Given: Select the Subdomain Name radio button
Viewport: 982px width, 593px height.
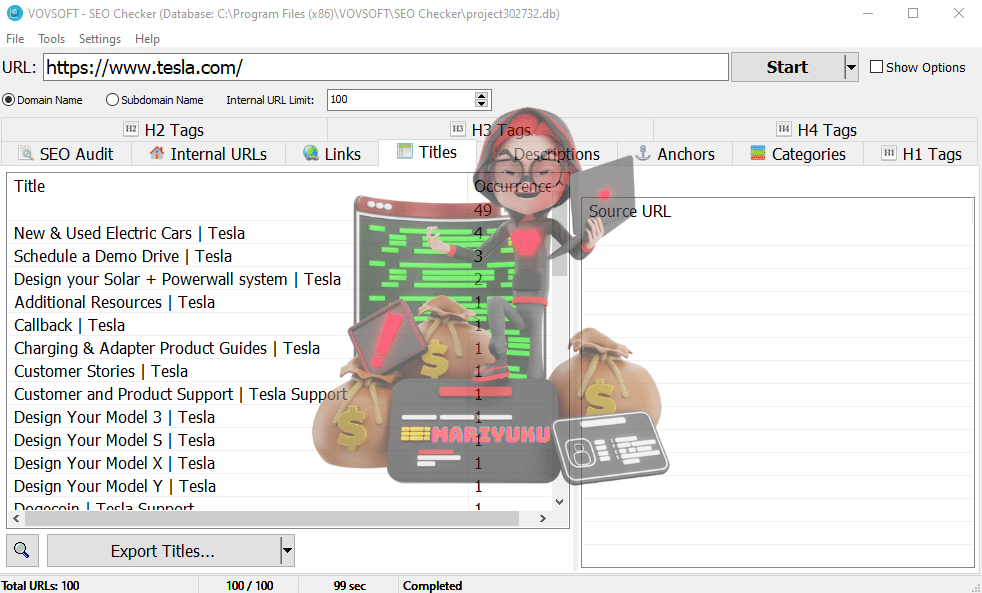Looking at the screenshot, I should tap(111, 99).
